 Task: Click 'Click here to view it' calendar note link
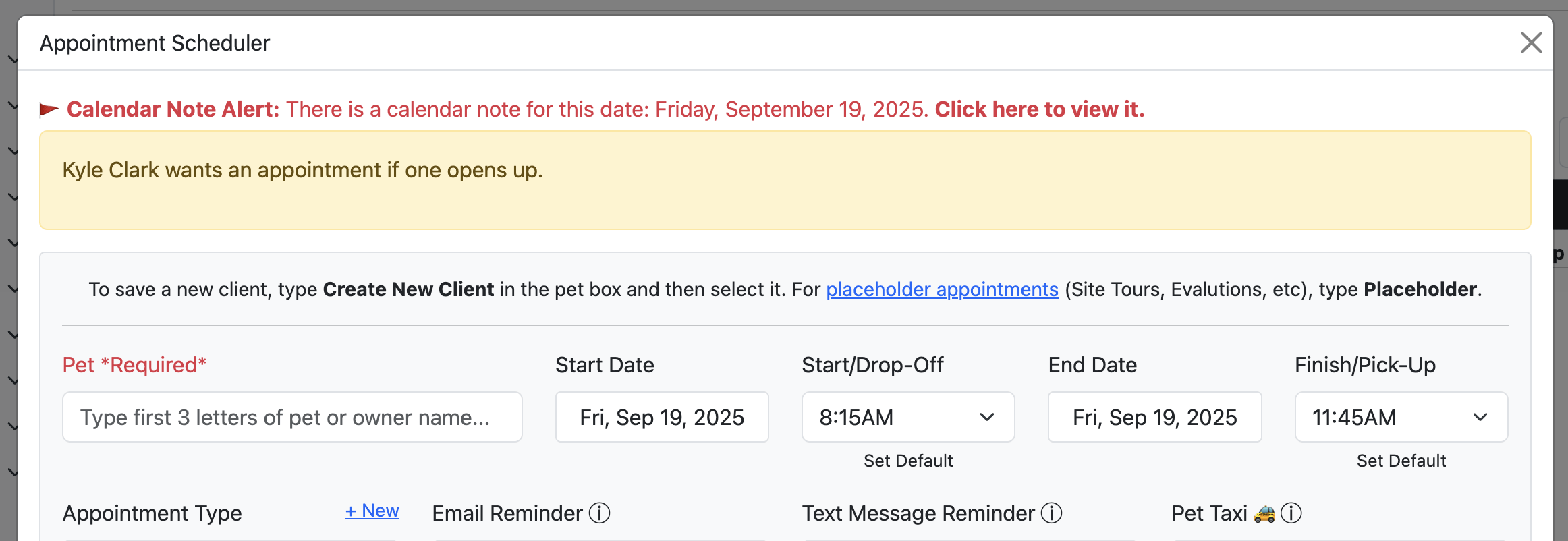[x=1039, y=109]
